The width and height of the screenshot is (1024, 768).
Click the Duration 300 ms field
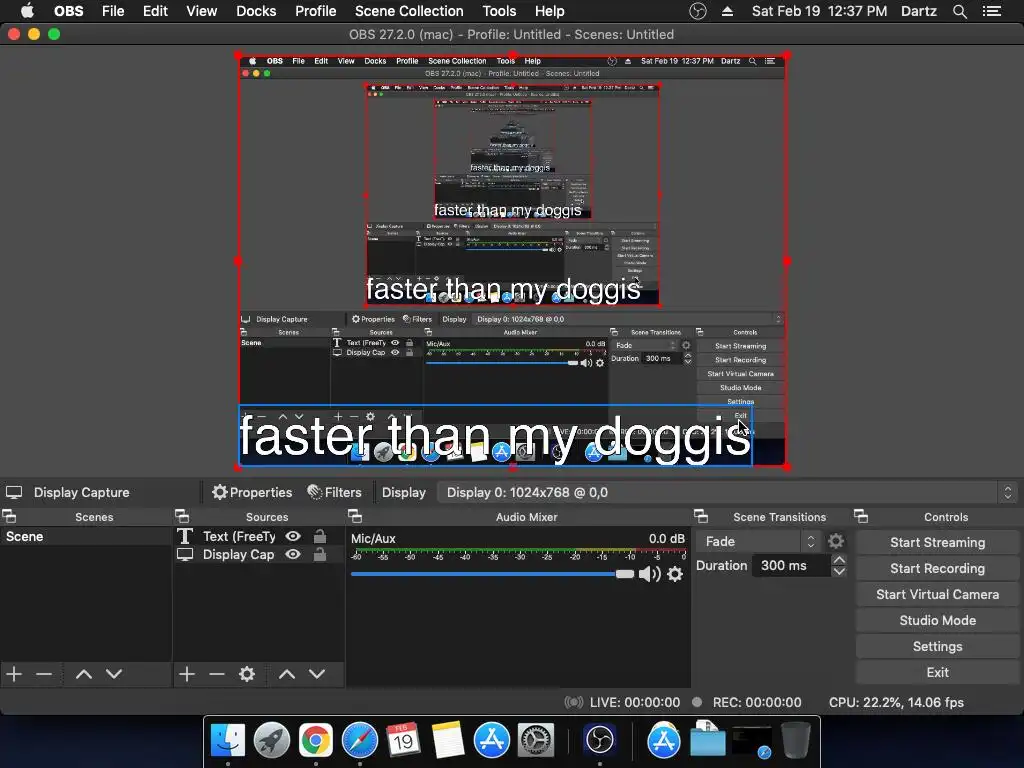tap(790, 566)
